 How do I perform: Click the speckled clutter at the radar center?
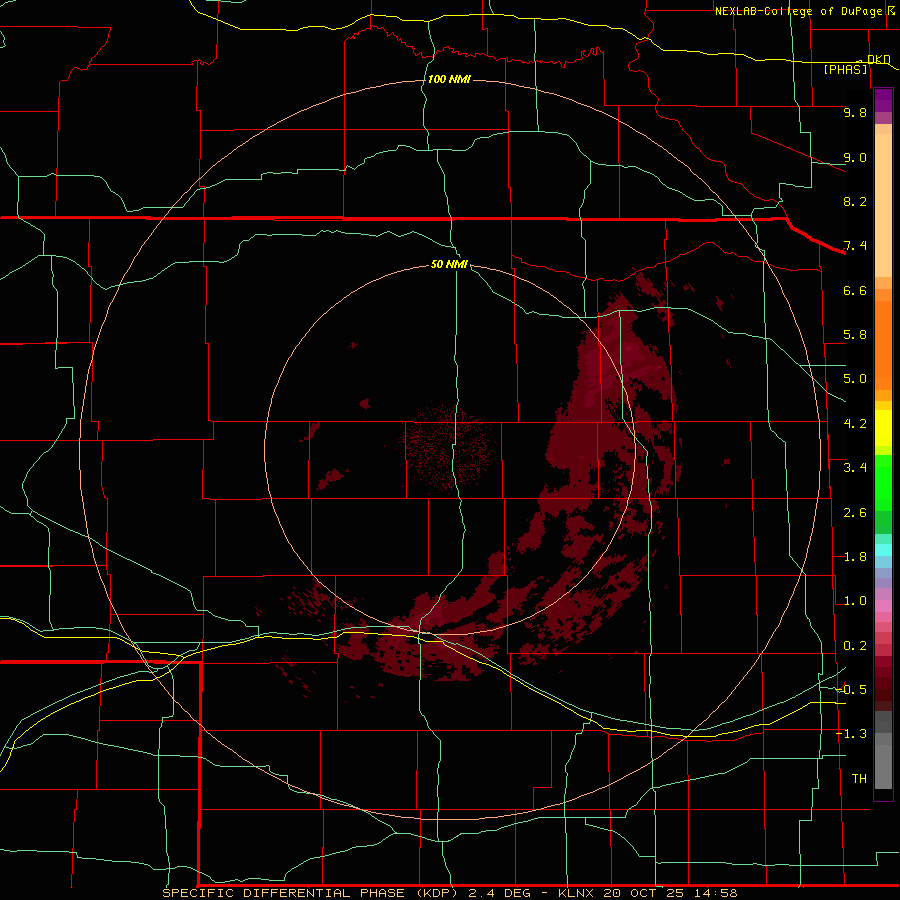click(447, 449)
